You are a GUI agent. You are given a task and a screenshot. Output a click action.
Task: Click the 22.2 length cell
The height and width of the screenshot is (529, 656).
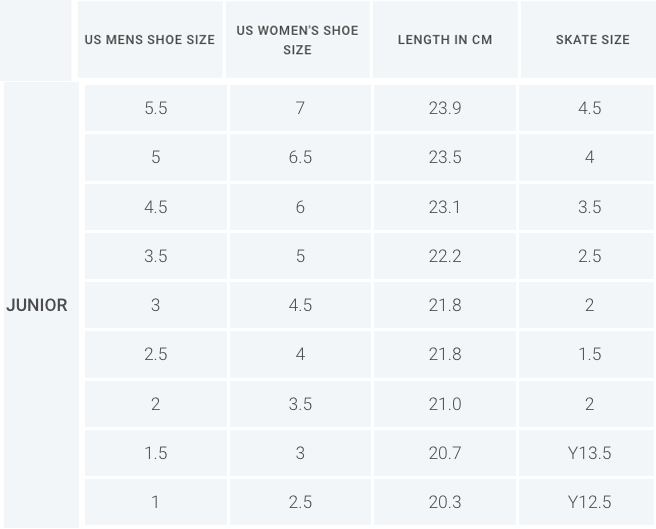445,256
